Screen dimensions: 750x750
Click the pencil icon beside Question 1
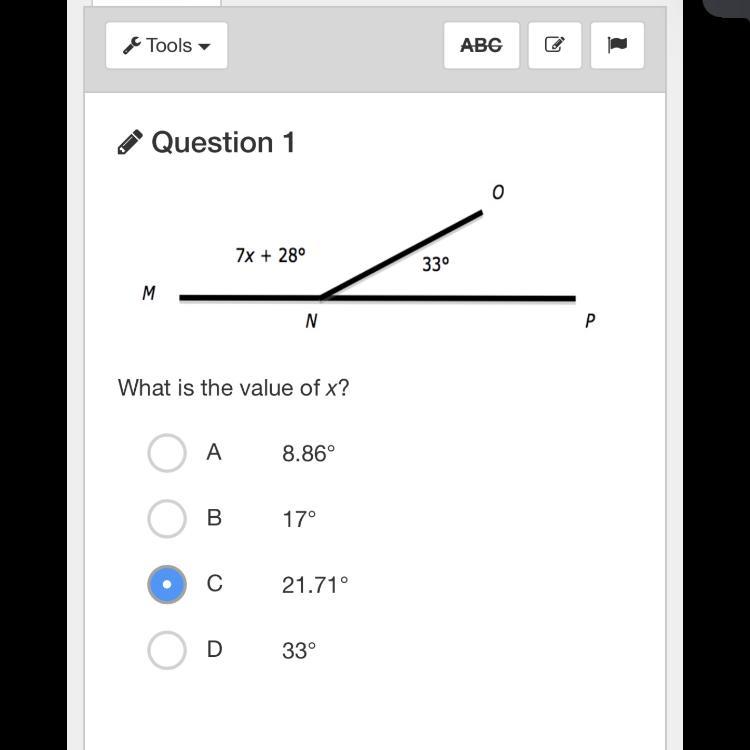(x=130, y=142)
